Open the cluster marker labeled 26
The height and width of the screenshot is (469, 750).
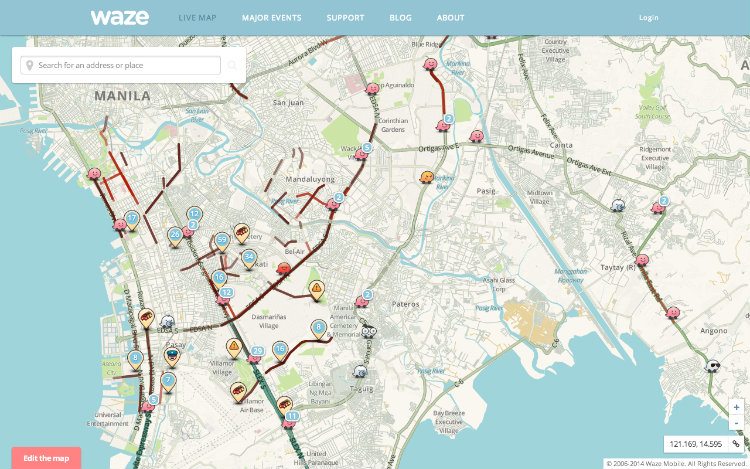[x=175, y=237]
